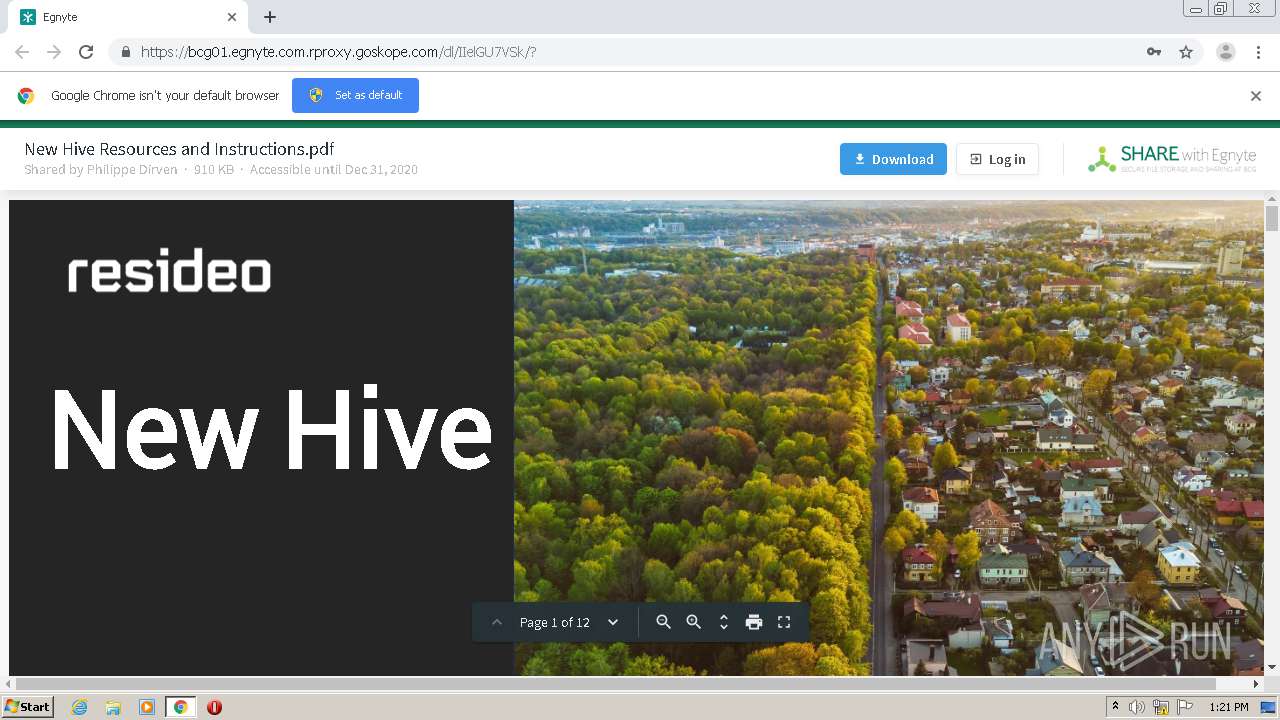This screenshot has width=1280, height=720.
Task: Open the SHARE with Egnyte logo link
Action: pos(1172,159)
